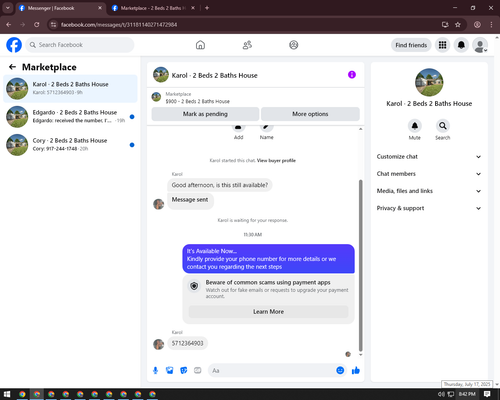Search within the conversation
Viewport: 500px width, 400px height.
(443, 126)
